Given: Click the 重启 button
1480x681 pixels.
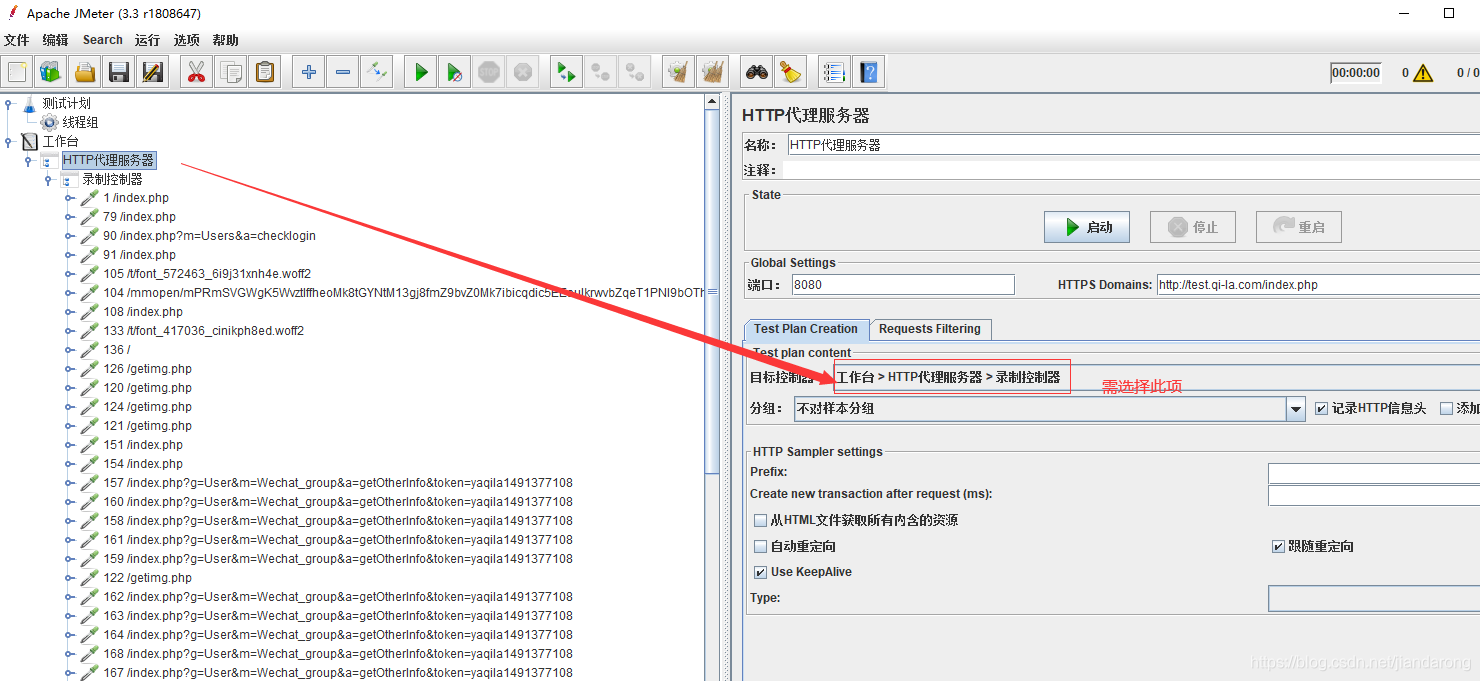Looking at the screenshot, I should (1299, 227).
